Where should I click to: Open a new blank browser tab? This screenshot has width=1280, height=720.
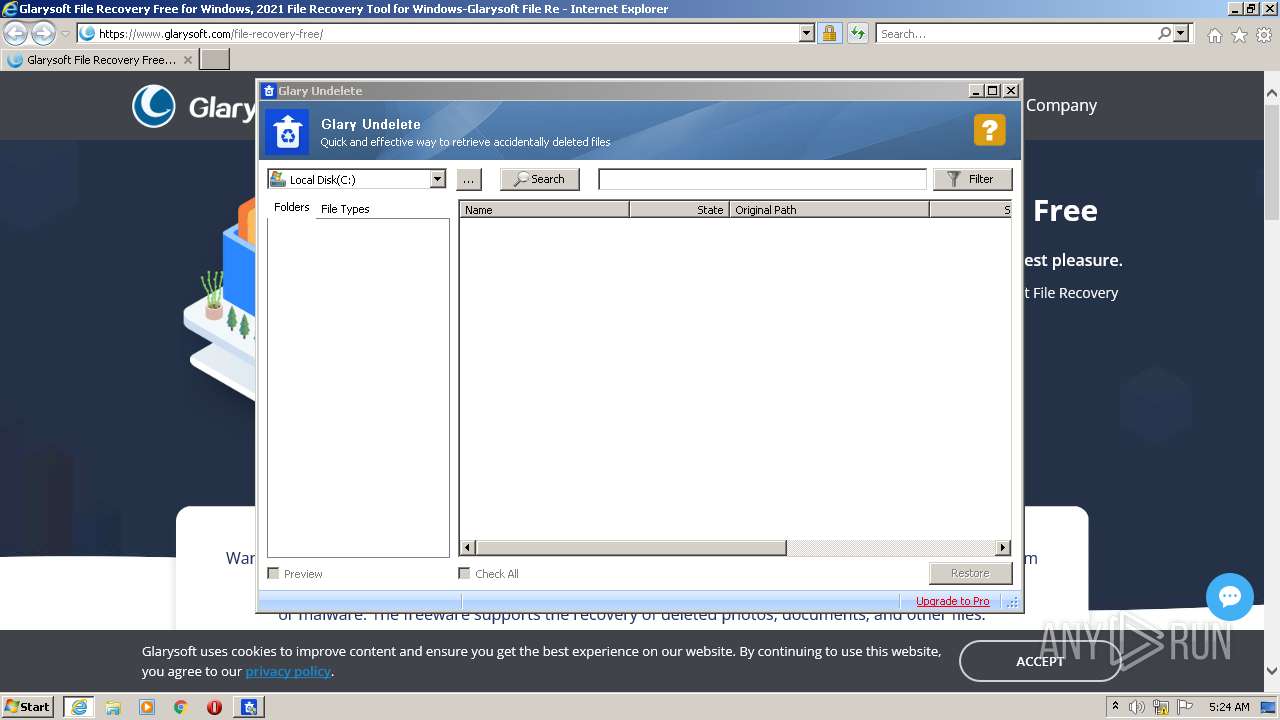214,60
